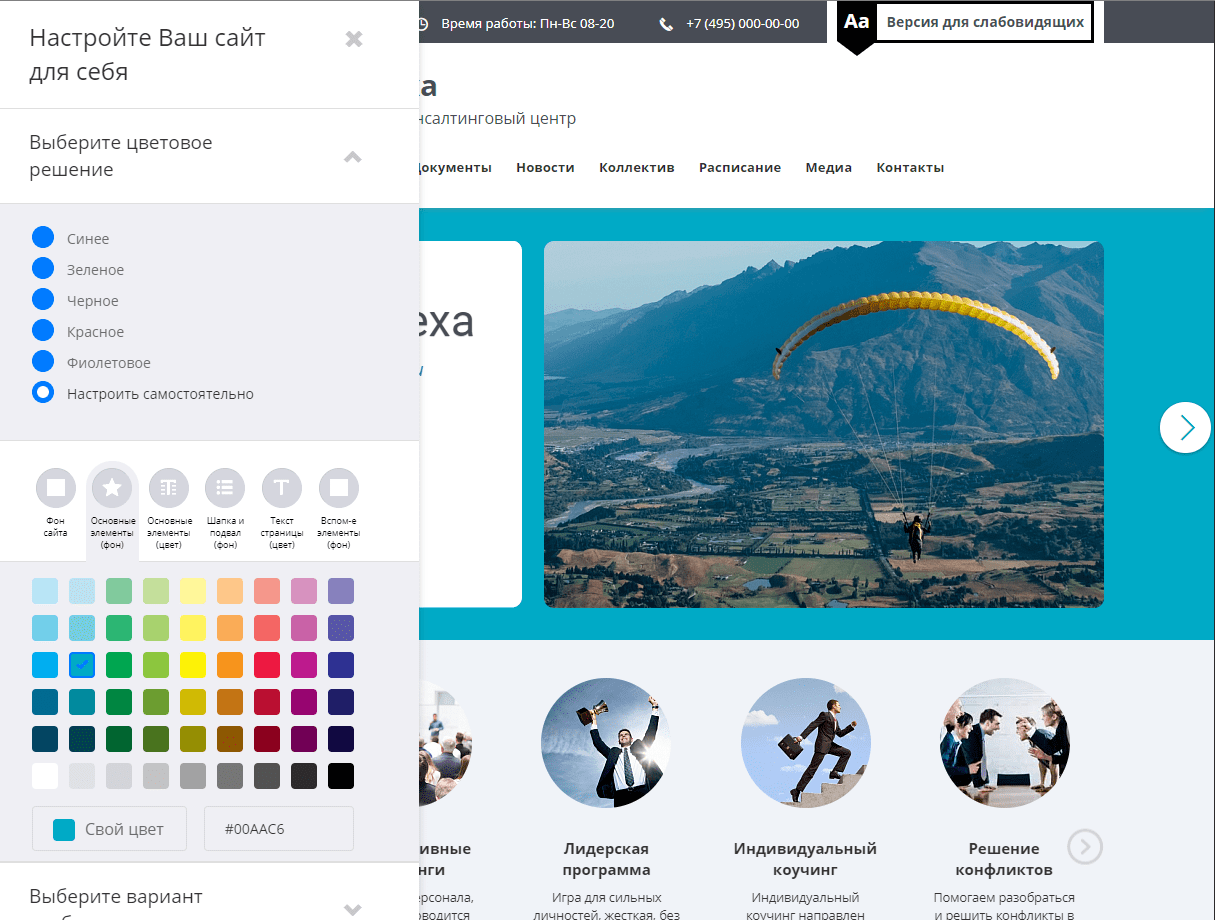Open the 'Новости' menu item
Viewport: 1215px width, 920px height.
tap(545, 168)
